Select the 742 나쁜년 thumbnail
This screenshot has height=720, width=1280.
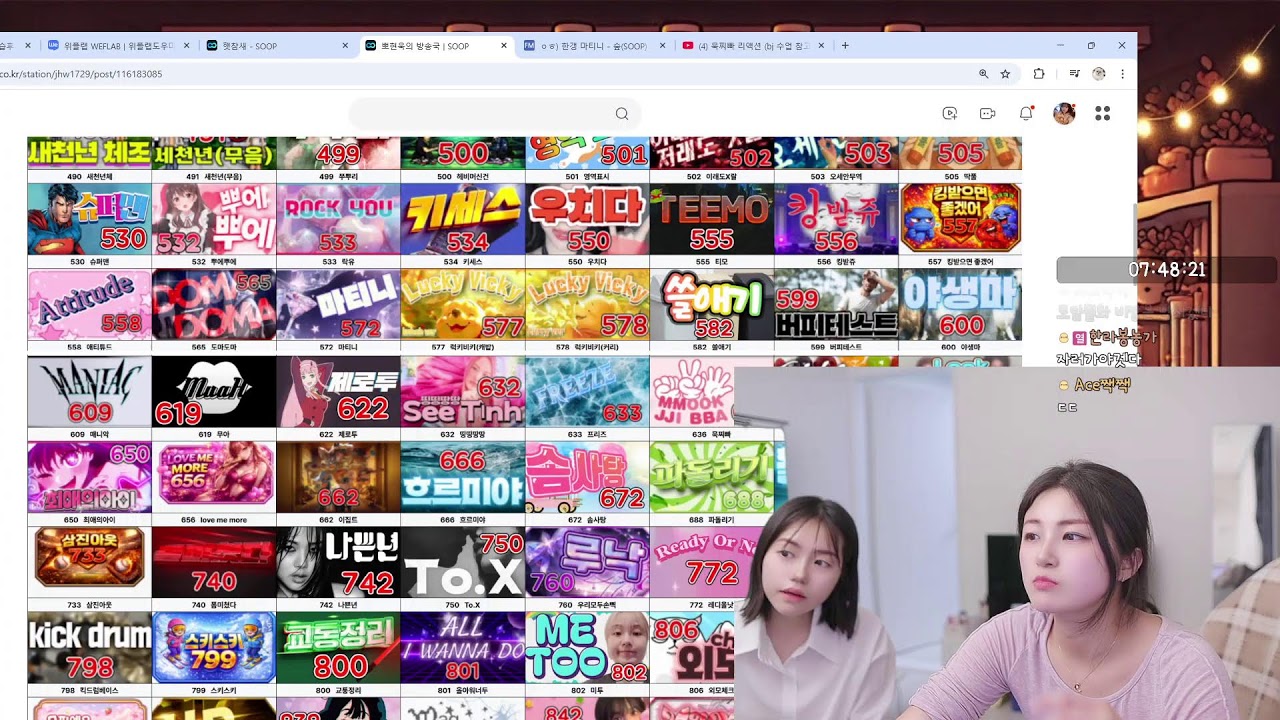click(x=338, y=562)
